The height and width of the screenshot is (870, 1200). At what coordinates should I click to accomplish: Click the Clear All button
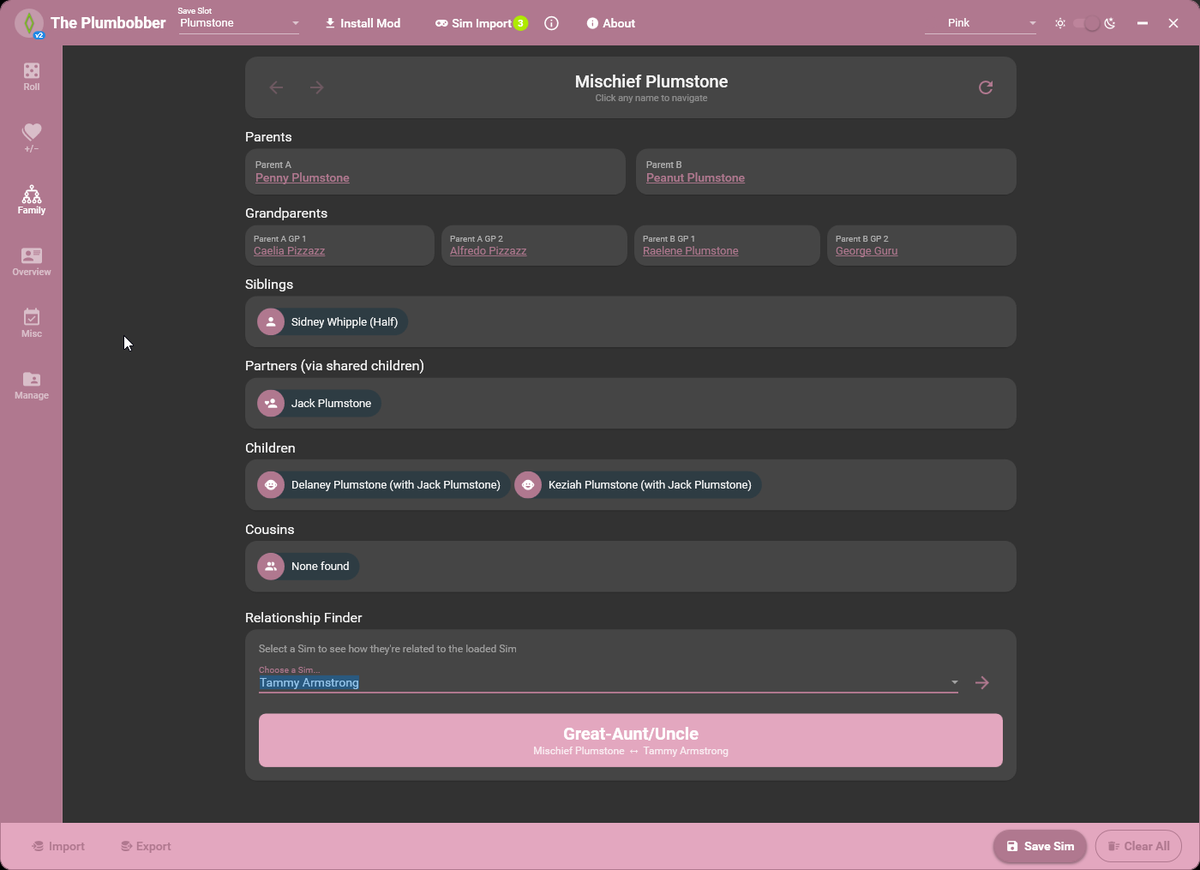pos(1138,846)
